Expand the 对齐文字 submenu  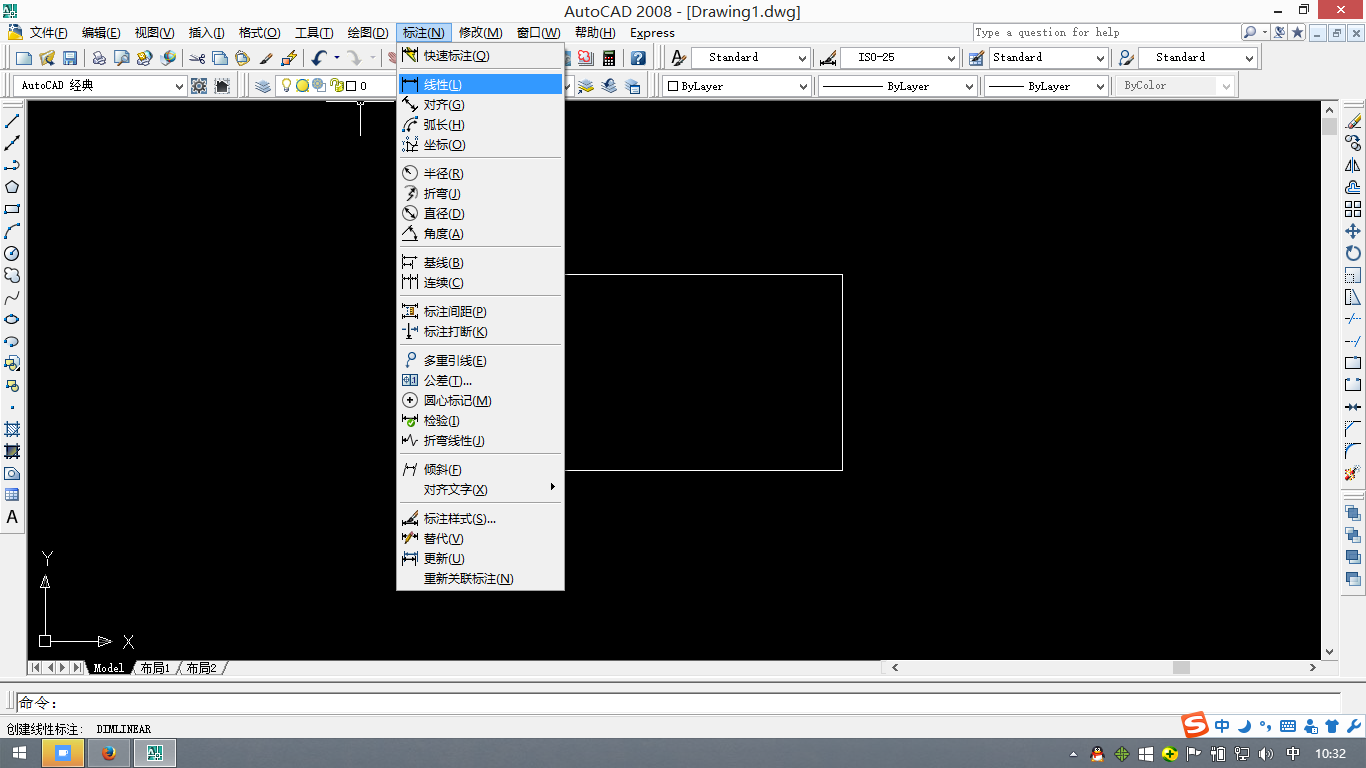click(x=481, y=490)
